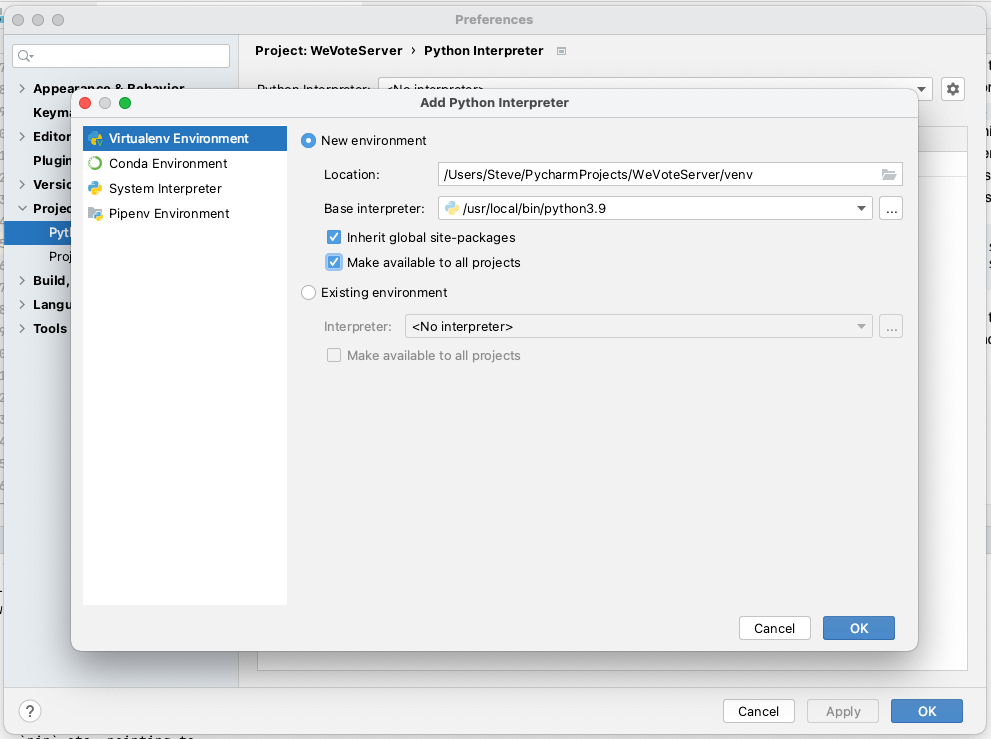Click OK in Add Python Interpreter dialog

(x=858, y=628)
